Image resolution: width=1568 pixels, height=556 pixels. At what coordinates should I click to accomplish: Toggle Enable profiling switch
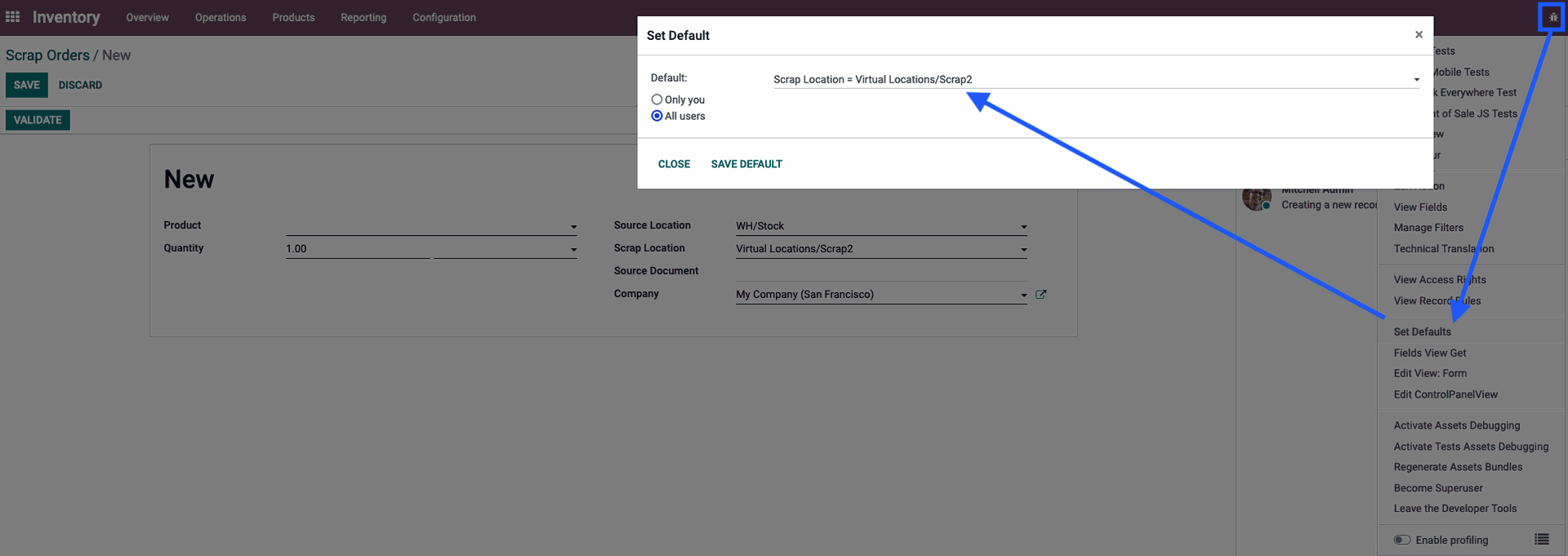point(1402,540)
